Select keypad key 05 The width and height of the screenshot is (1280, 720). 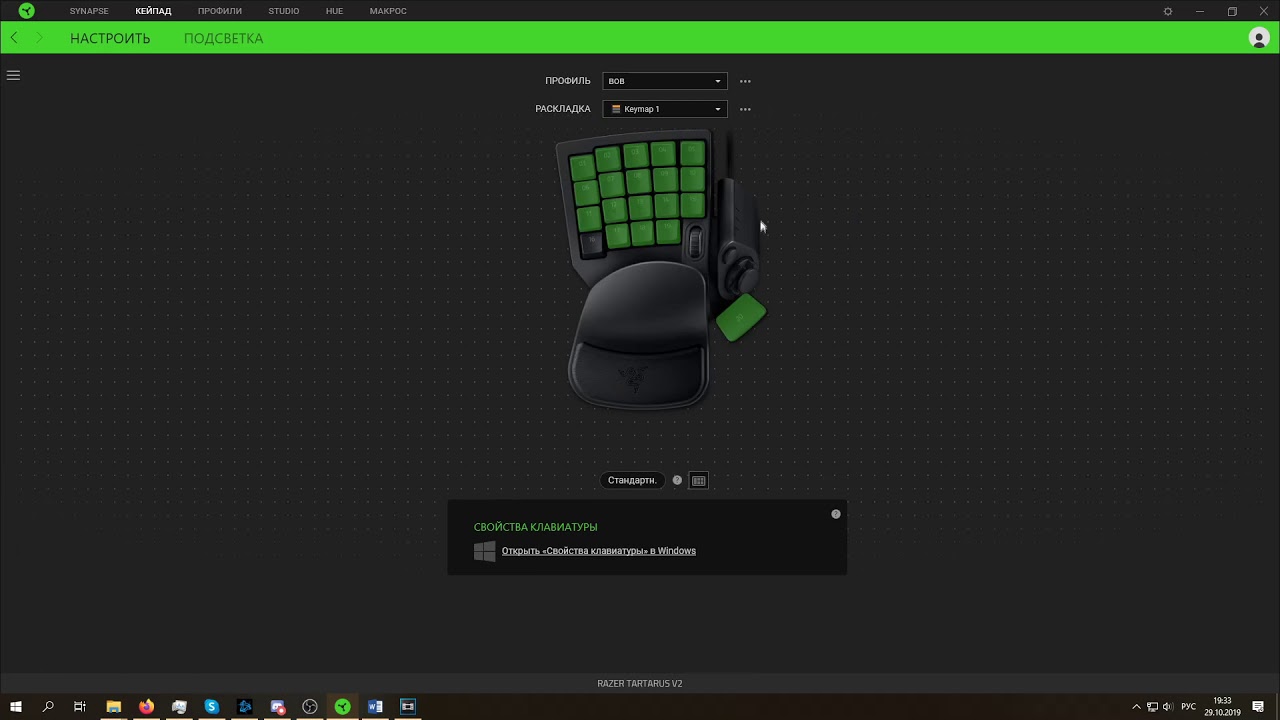[693, 153]
